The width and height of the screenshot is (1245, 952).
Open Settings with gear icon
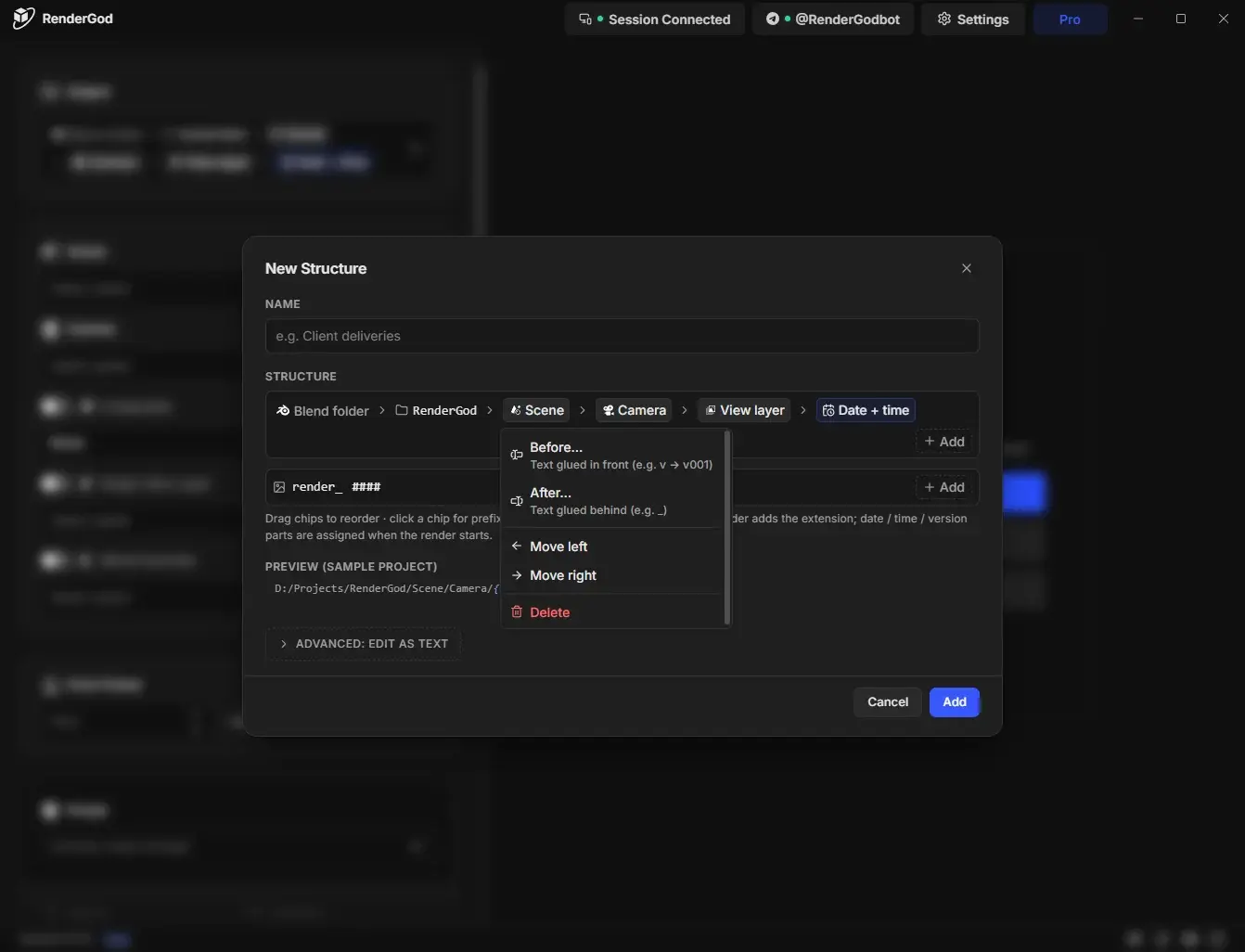[x=972, y=19]
